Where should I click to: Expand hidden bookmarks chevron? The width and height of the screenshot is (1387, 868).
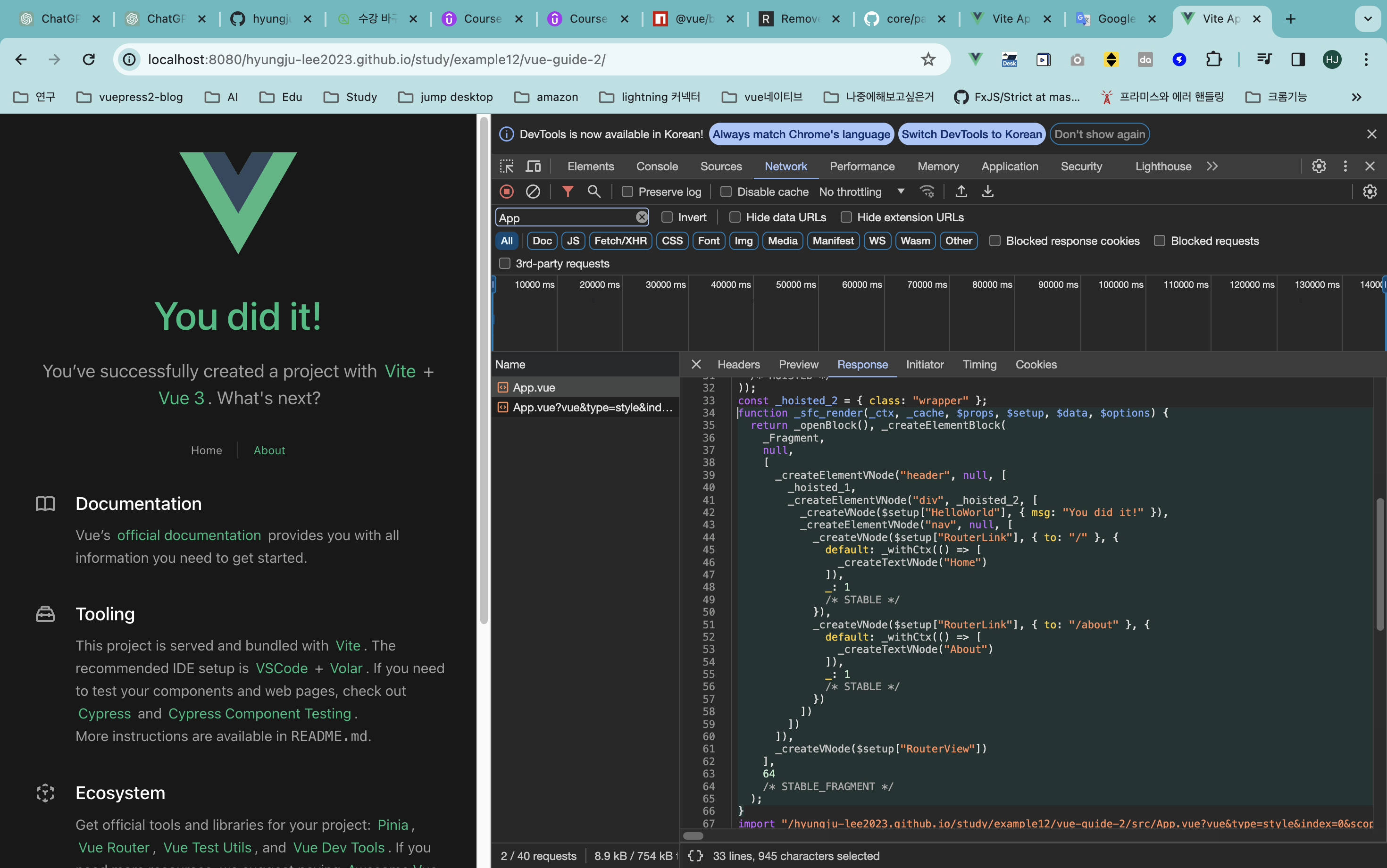[1356, 97]
